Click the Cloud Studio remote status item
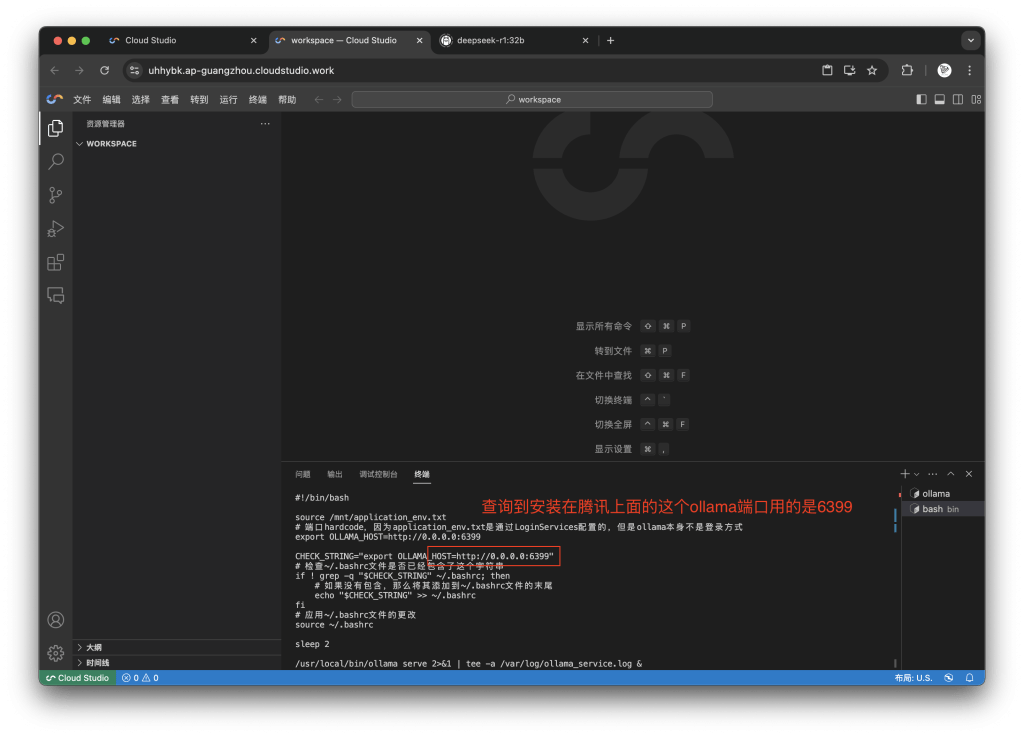1024x737 pixels. click(77, 678)
